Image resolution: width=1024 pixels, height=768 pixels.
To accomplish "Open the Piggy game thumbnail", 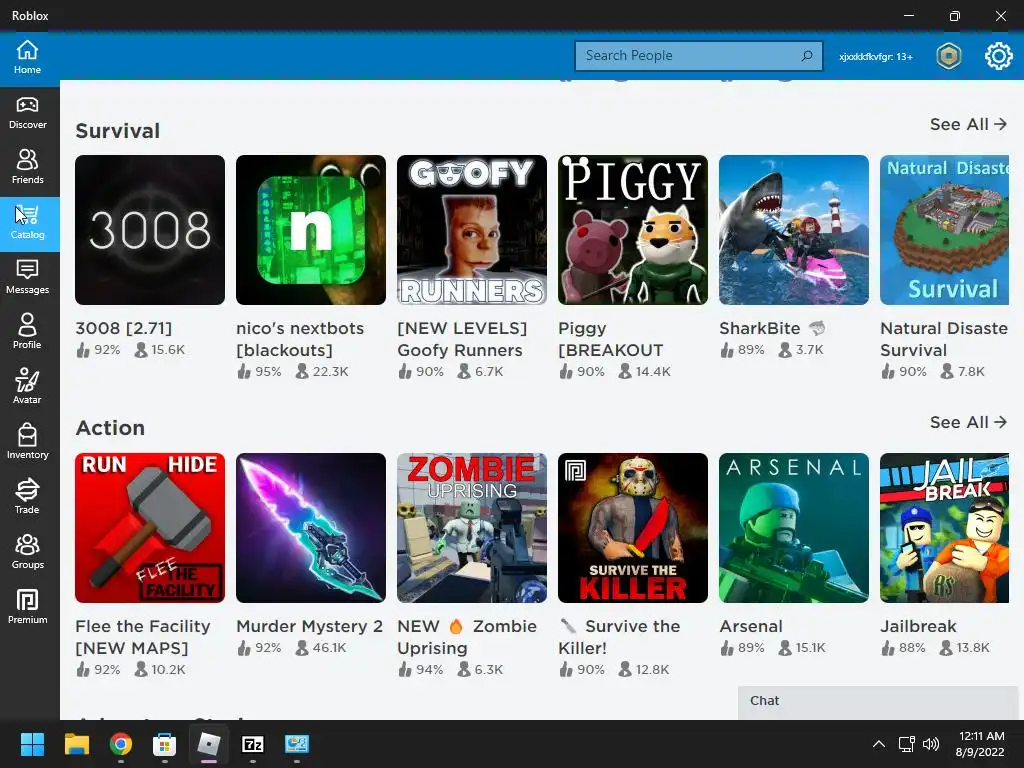I will 633,230.
